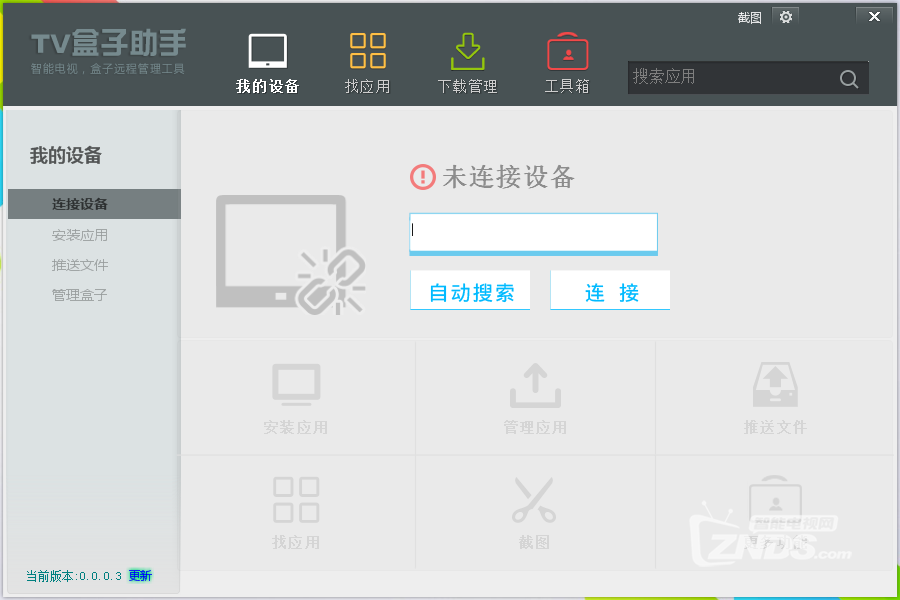This screenshot has width=900, height=600.
Task: Click the 截图 link in title bar
Action: pyautogui.click(x=750, y=18)
